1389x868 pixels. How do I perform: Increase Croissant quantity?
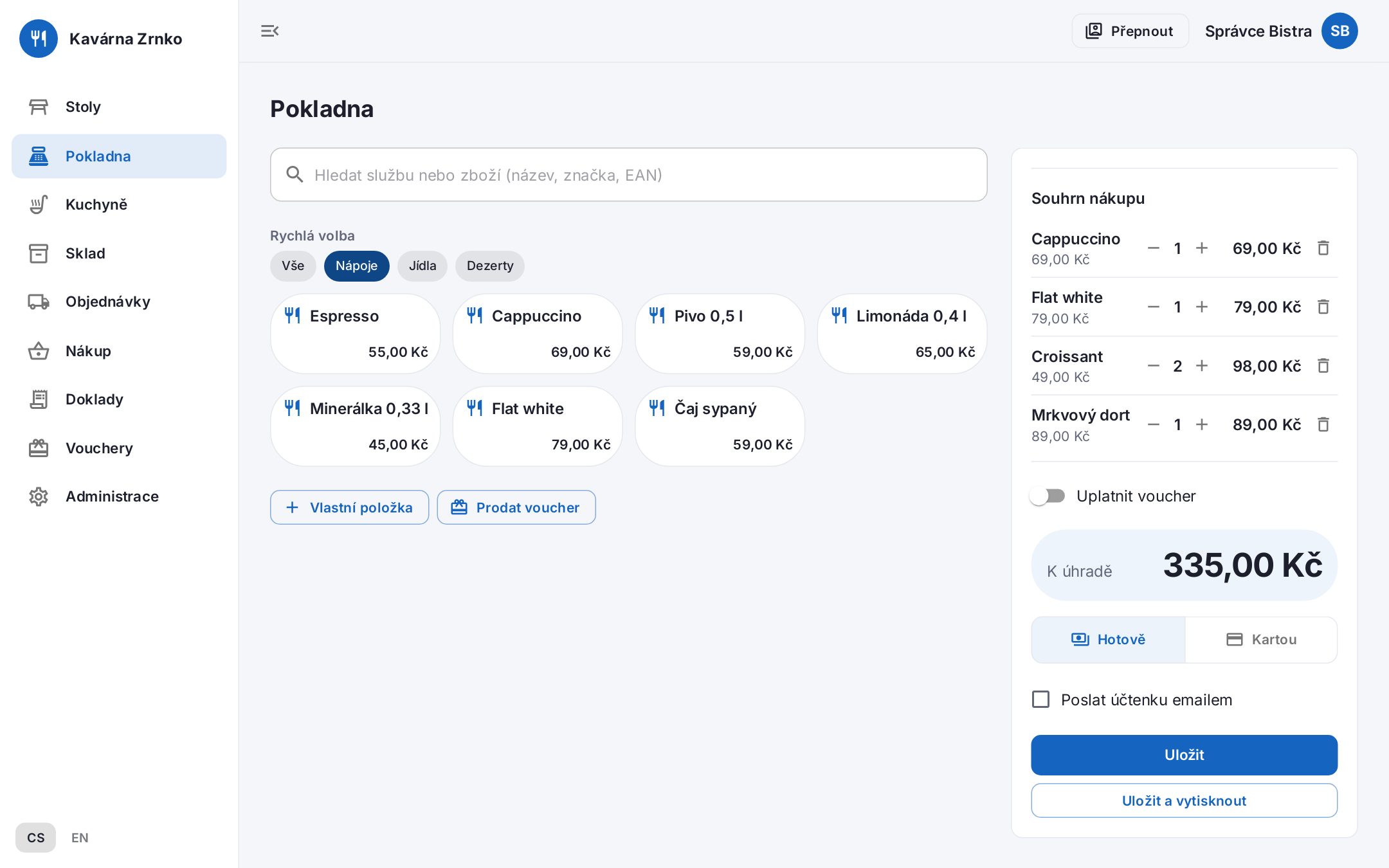point(1201,366)
